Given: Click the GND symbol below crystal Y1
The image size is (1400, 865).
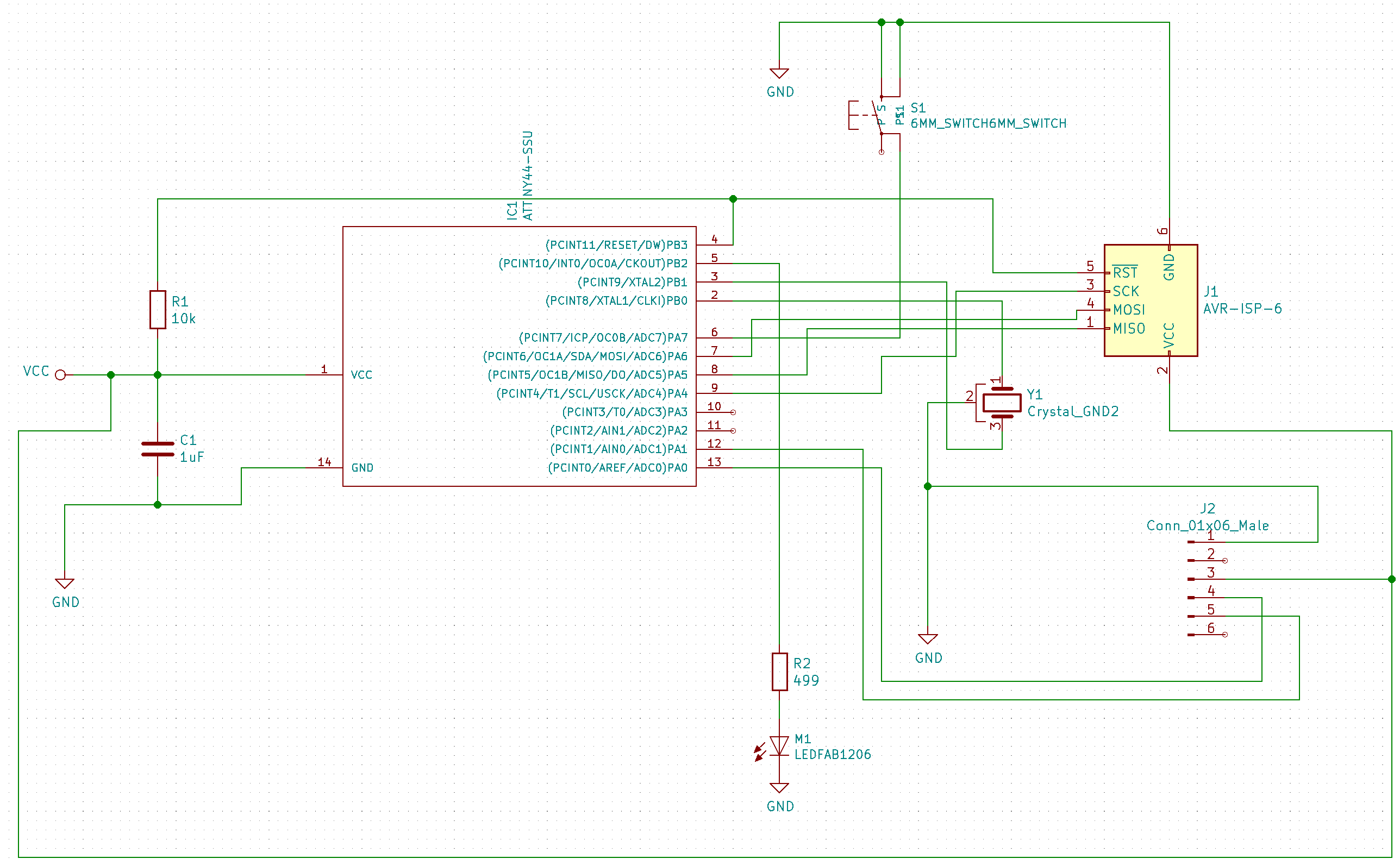Looking at the screenshot, I should [927, 639].
